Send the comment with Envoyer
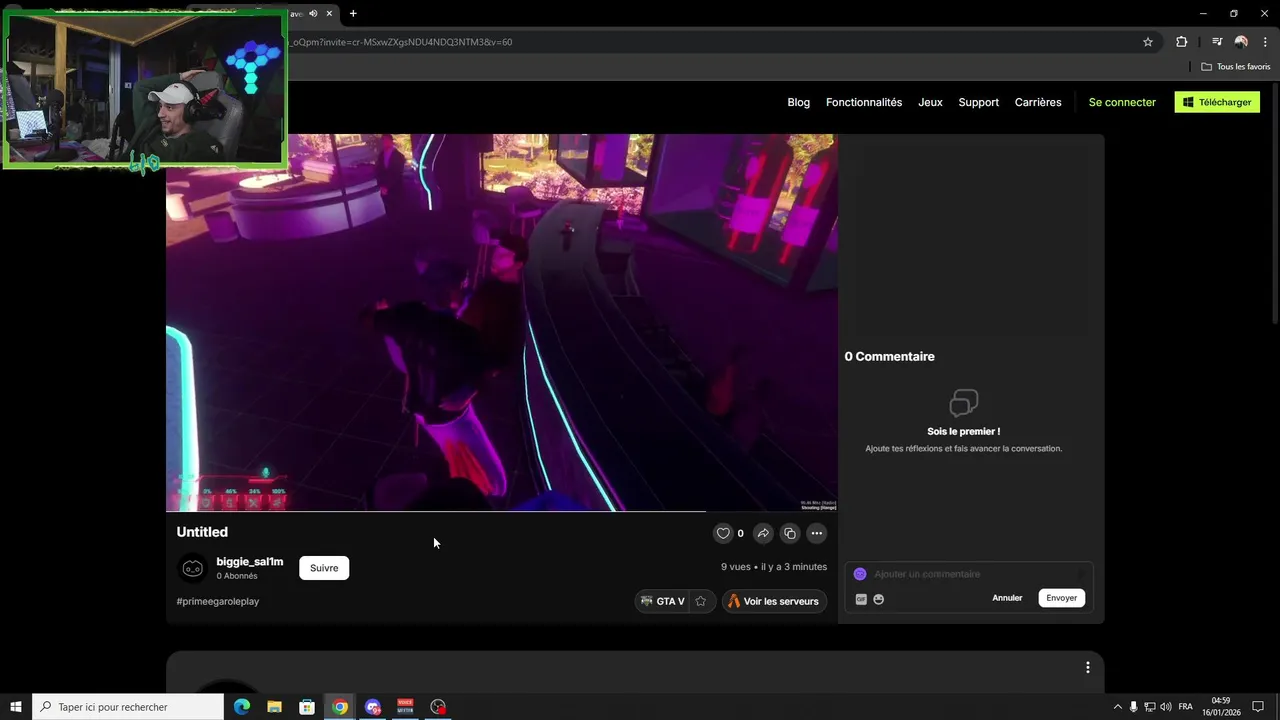Screen dimensions: 1280x720 coord(1061,598)
